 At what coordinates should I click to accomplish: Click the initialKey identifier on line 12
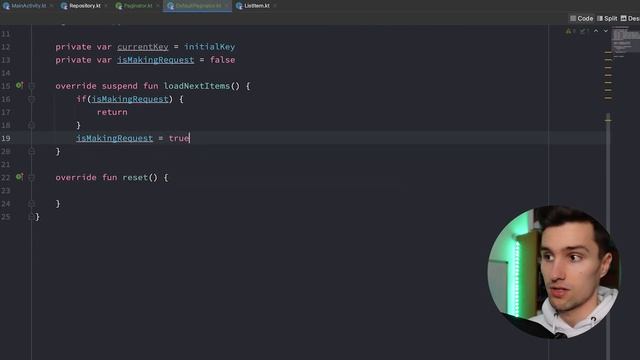coord(209,47)
